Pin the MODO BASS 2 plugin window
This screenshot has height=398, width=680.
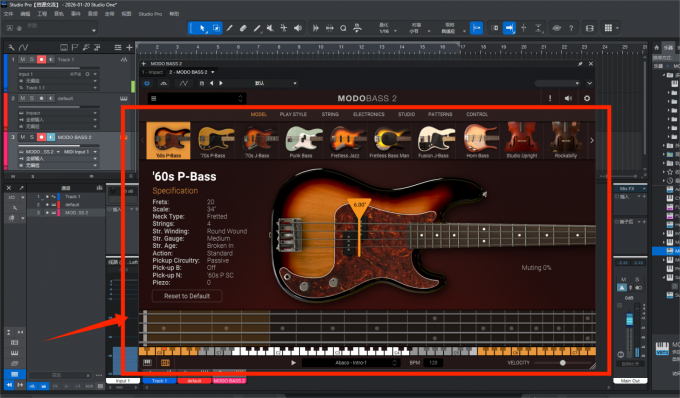click(x=580, y=64)
